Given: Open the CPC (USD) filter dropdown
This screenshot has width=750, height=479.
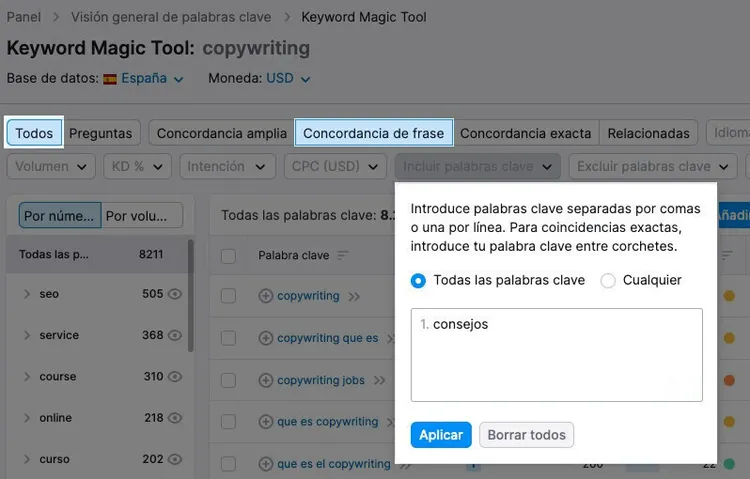Looking at the screenshot, I should pyautogui.click(x=335, y=167).
